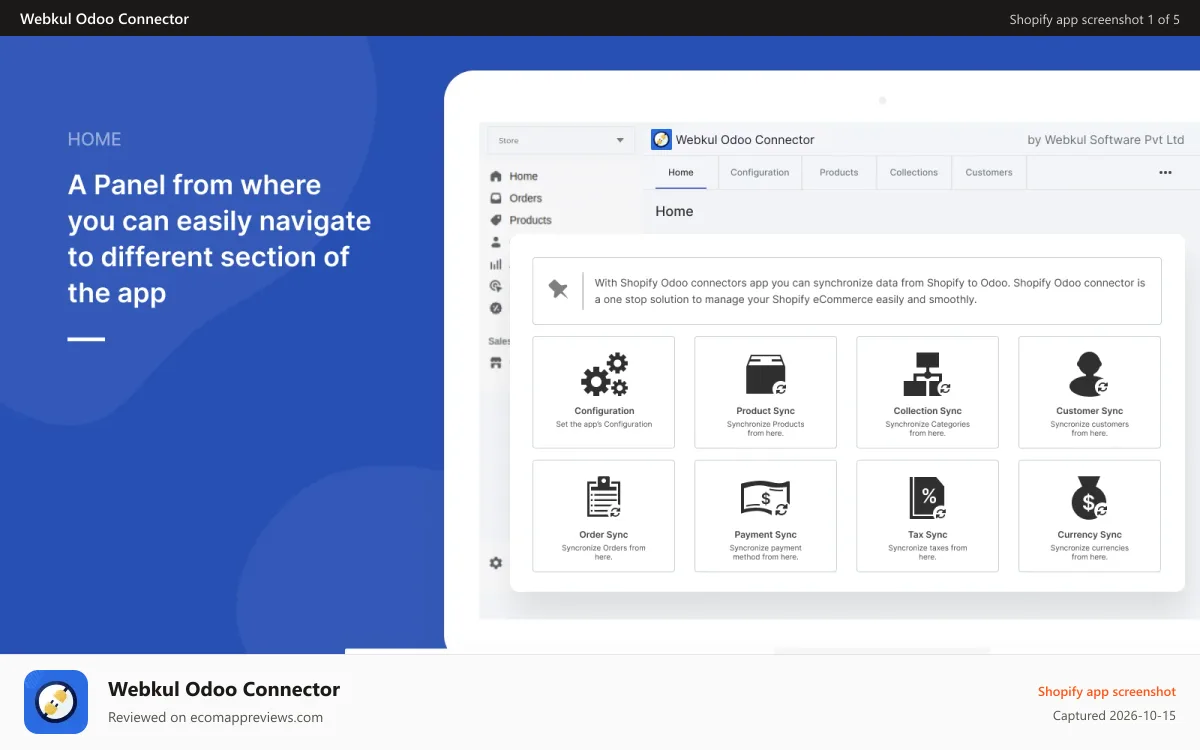
Task: Click 'Shopify app screenshot 1 of 5' text
Action: point(1095,19)
